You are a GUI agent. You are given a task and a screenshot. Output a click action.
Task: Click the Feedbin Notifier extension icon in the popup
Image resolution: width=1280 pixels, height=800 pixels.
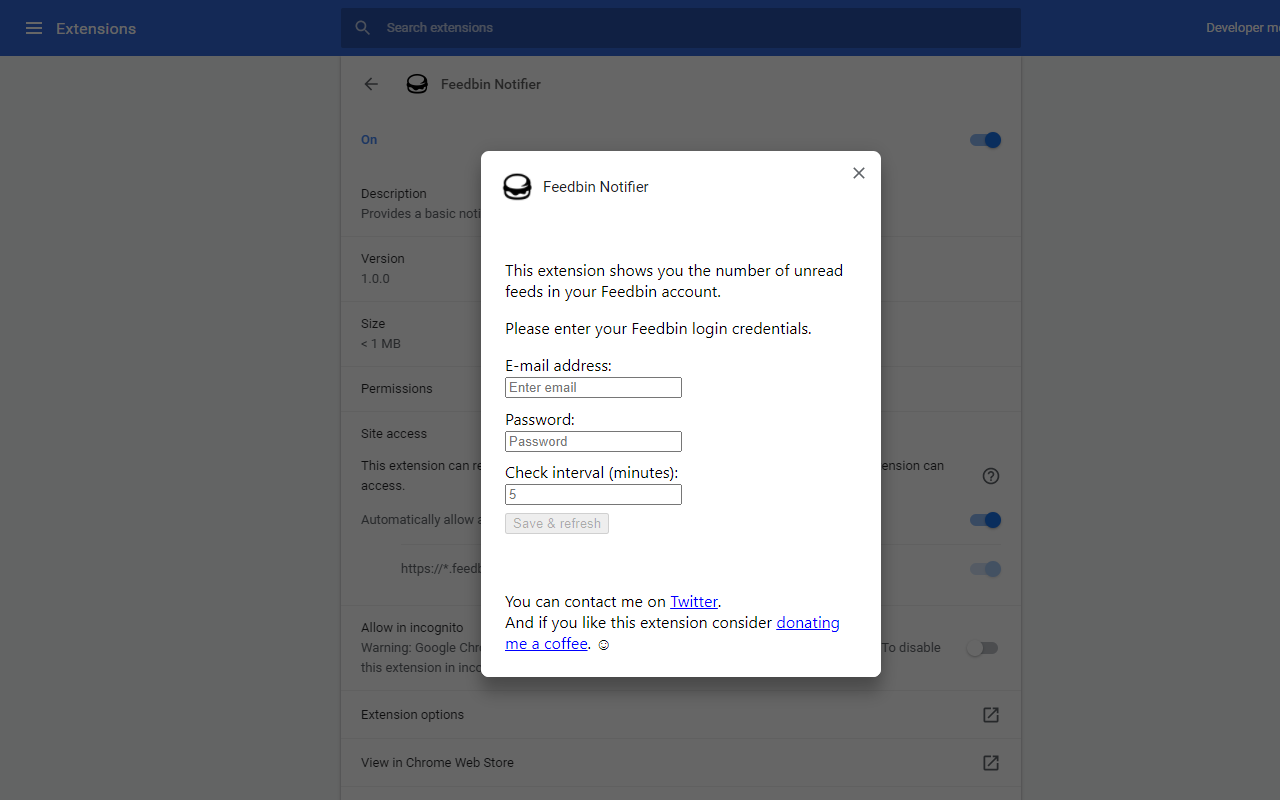517,186
